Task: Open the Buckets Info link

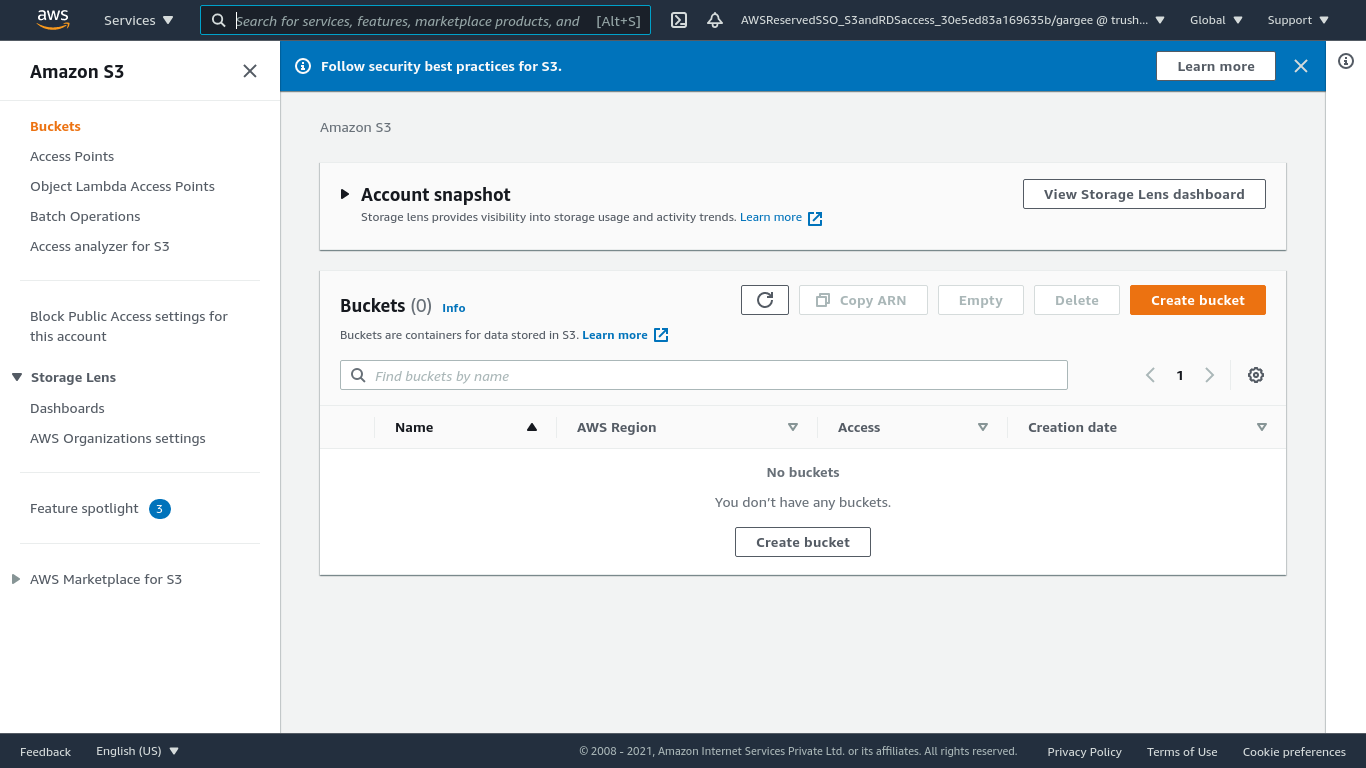Action: [x=454, y=308]
